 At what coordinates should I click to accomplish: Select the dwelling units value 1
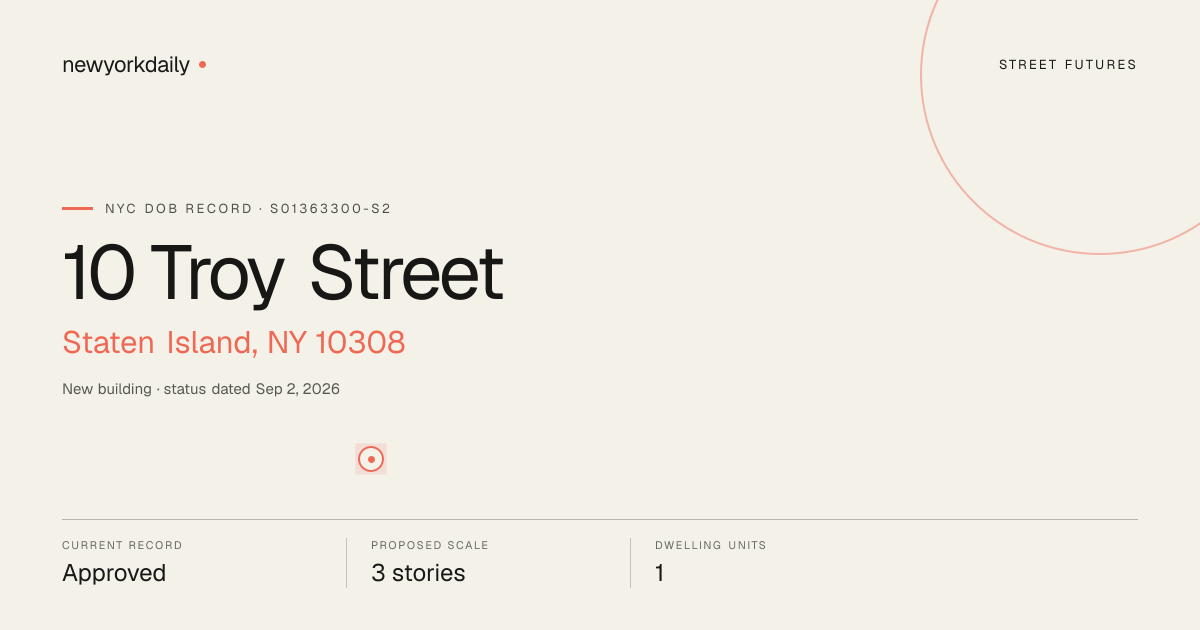click(x=660, y=573)
